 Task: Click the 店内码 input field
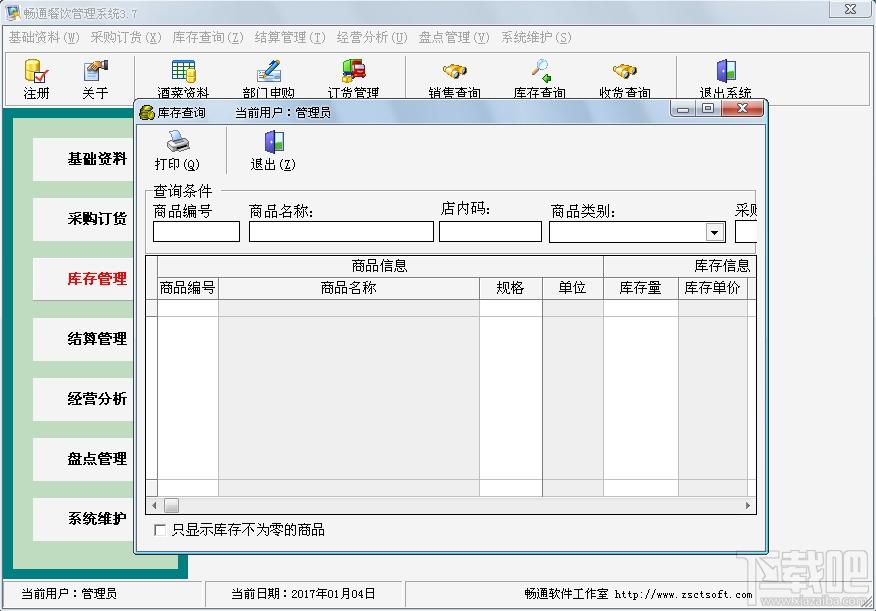click(491, 232)
